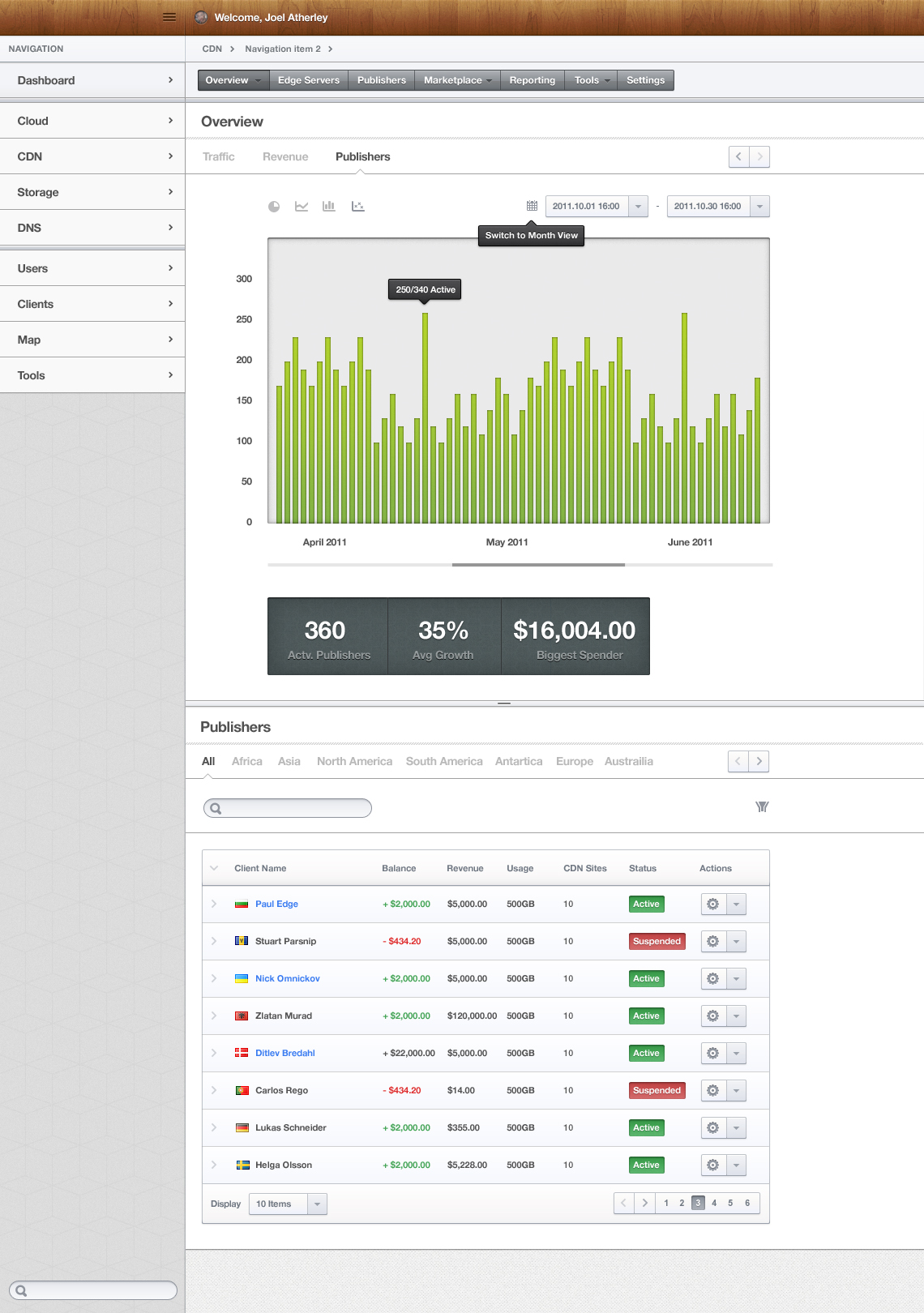Open Paul Edge client link
The width and height of the screenshot is (924, 1313).
[x=276, y=904]
